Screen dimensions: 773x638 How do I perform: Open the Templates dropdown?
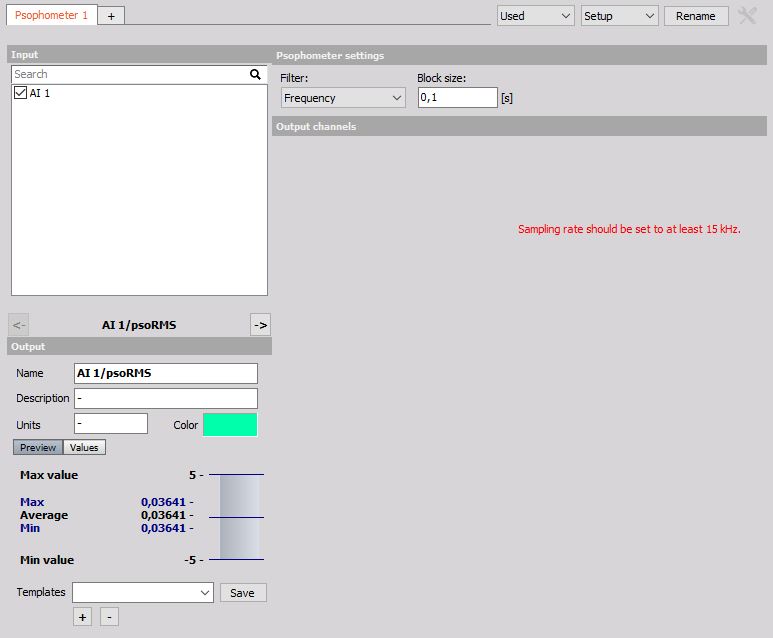[143, 593]
